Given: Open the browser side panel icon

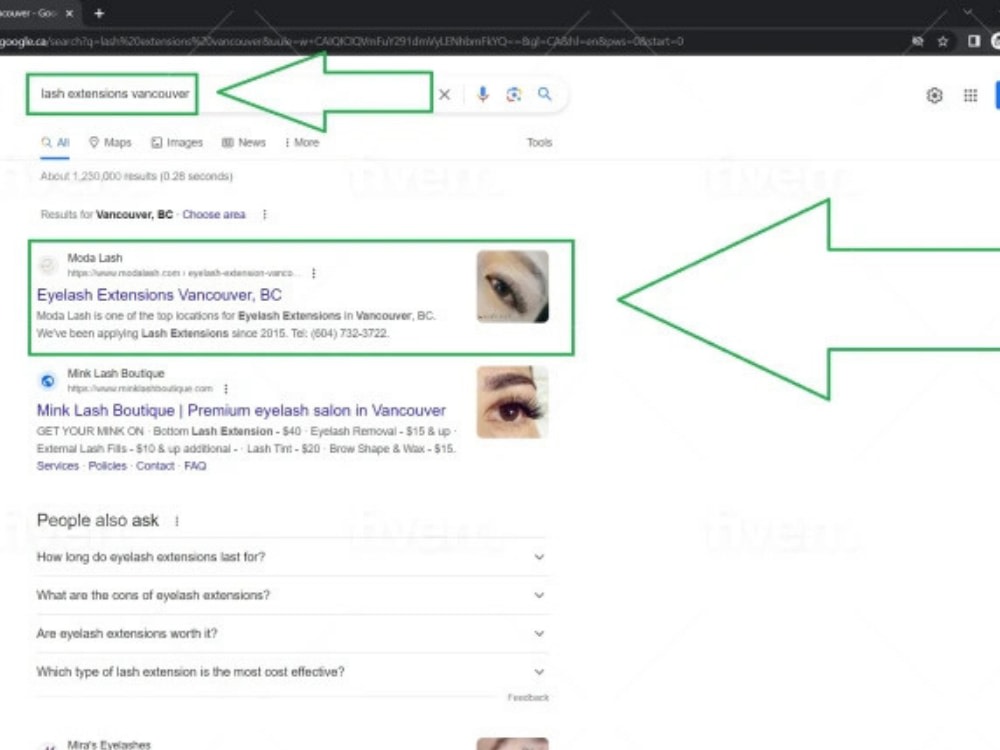Looking at the screenshot, I should pos(973,41).
